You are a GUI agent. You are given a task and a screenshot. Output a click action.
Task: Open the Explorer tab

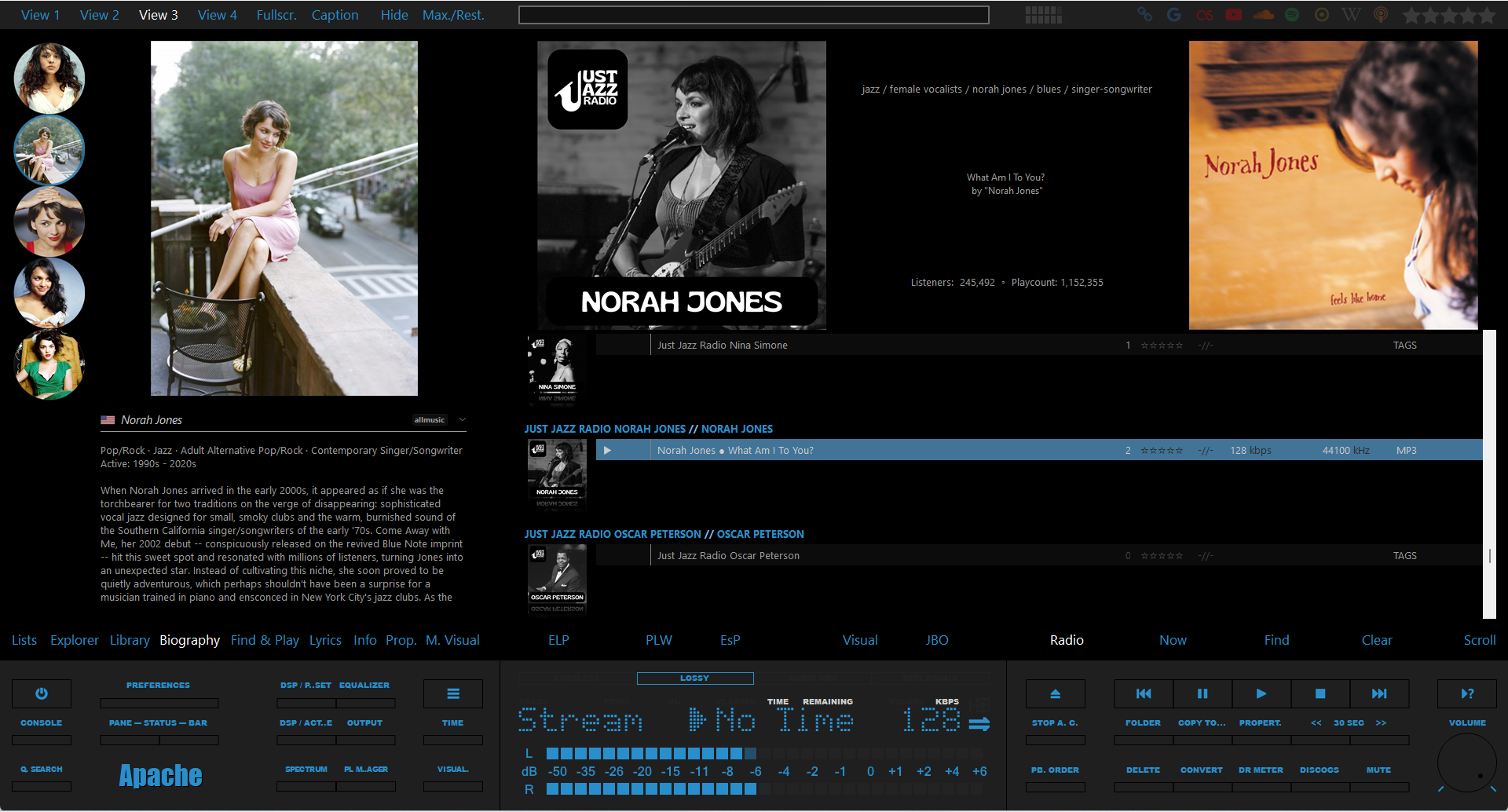[75, 640]
